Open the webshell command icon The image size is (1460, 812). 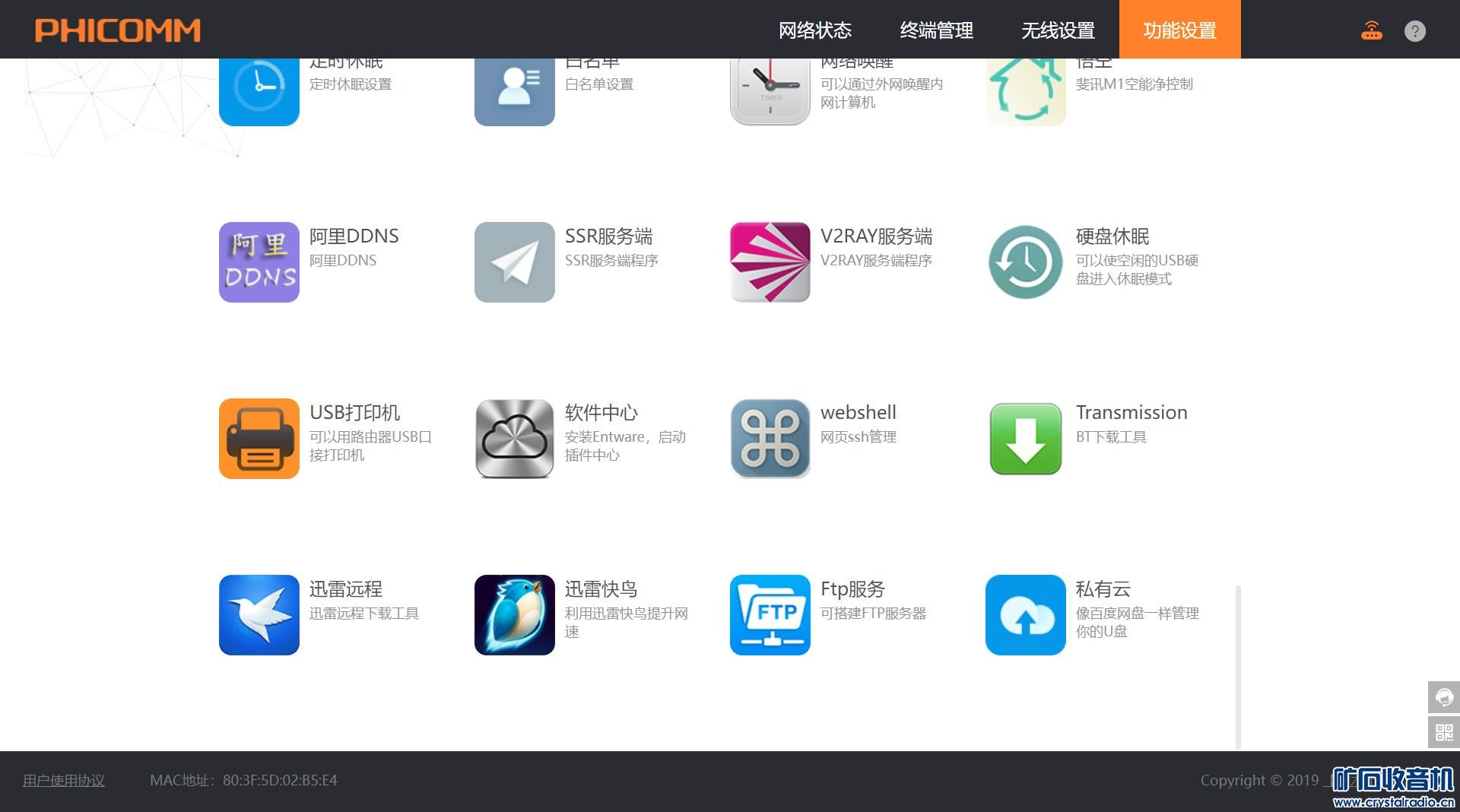770,439
